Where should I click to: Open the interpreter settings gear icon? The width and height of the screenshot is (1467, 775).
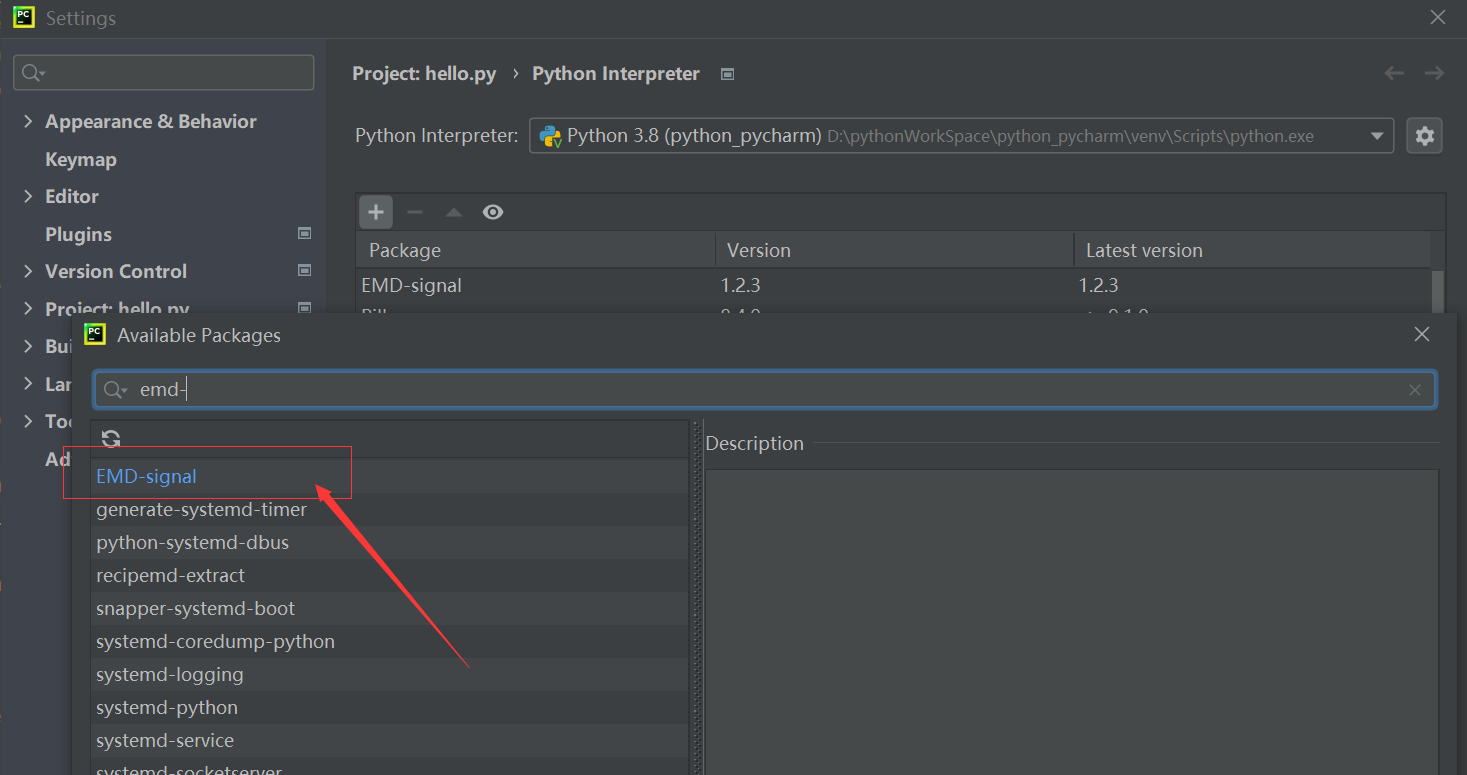coord(1424,136)
